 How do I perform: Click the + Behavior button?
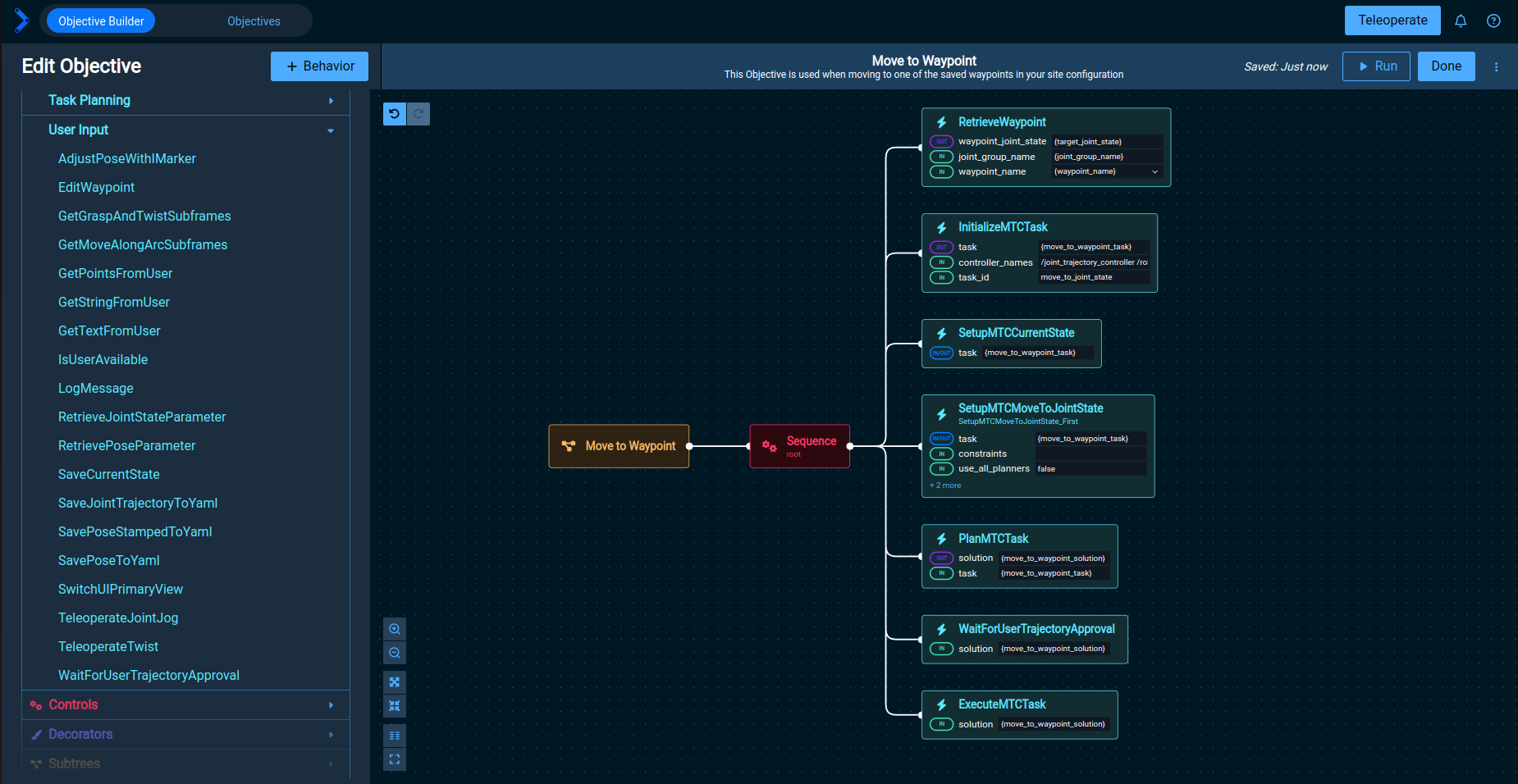click(x=319, y=66)
